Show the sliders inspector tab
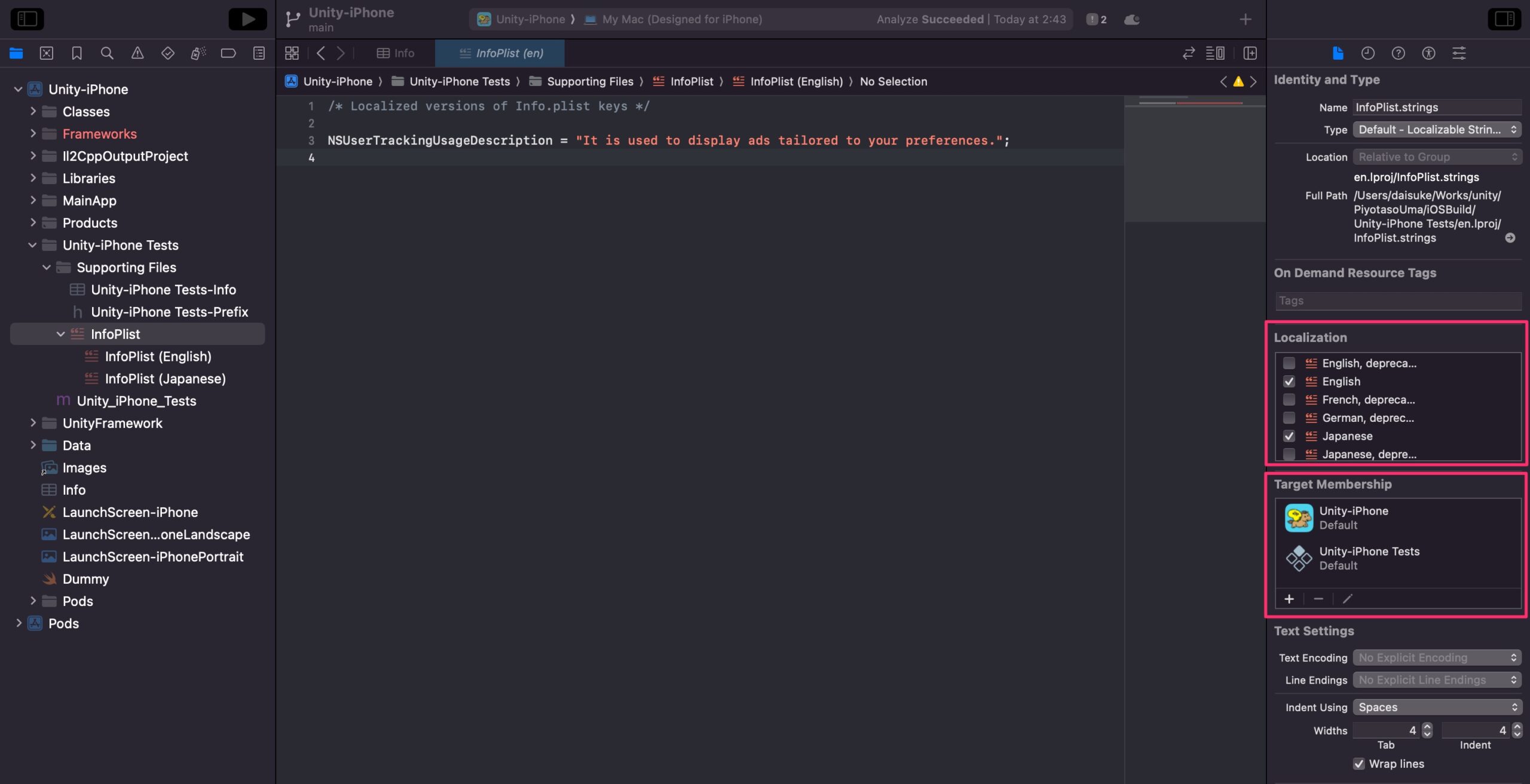This screenshot has width=1530, height=784. pyautogui.click(x=1459, y=53)
